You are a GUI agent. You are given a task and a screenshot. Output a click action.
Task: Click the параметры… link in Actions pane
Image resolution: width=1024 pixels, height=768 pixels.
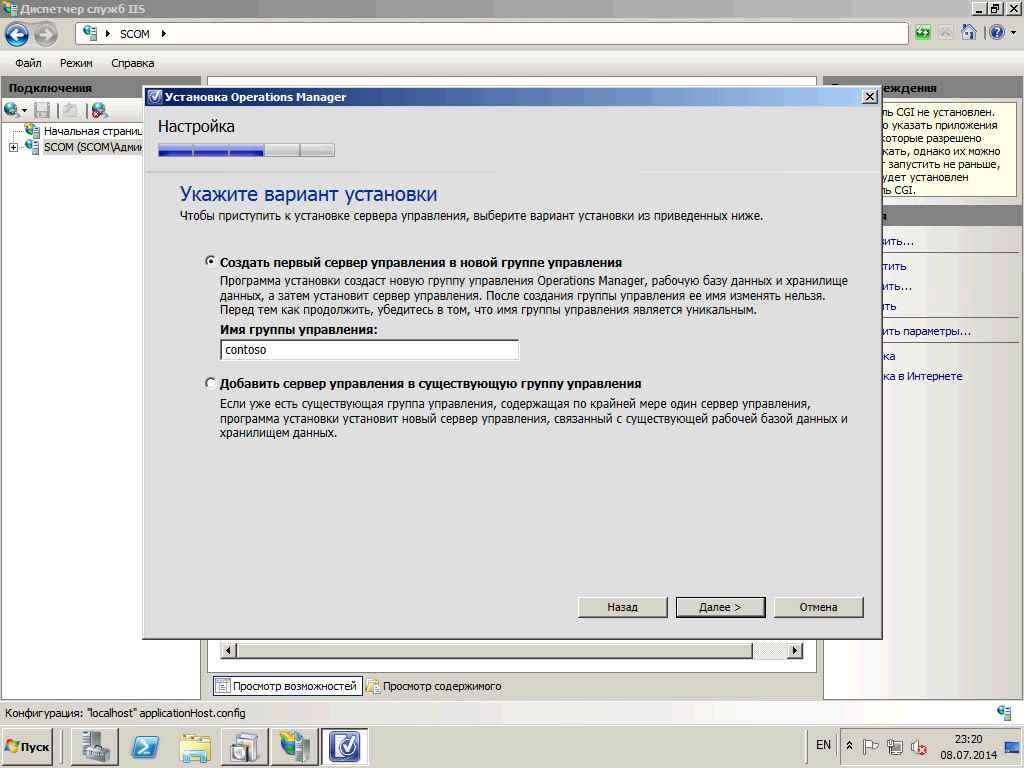(x=926, y=331)
